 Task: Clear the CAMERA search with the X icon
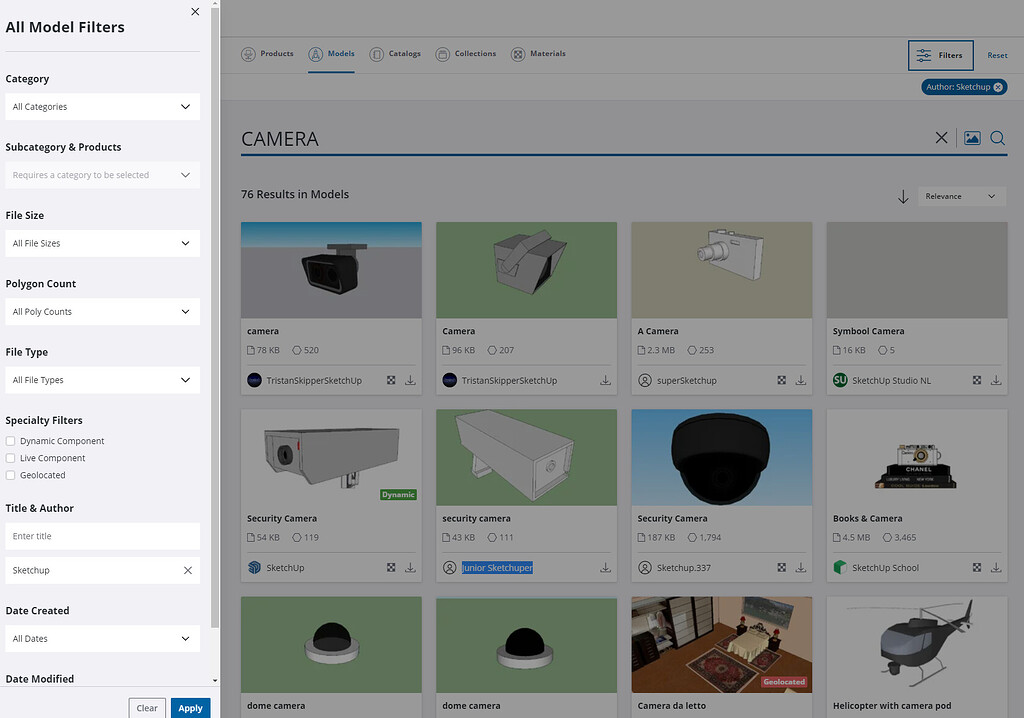[941, 138]
